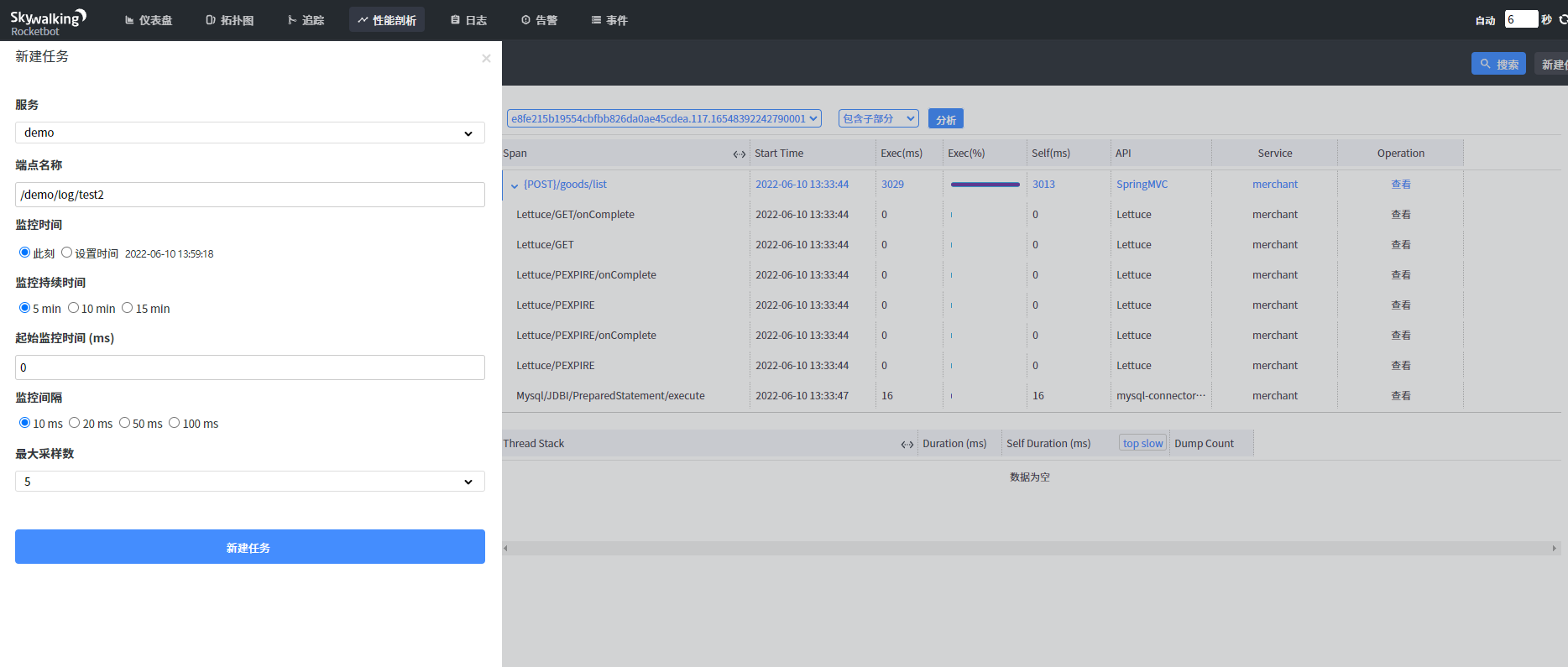Open the 最大采样数 dropdown

point(250,482)
